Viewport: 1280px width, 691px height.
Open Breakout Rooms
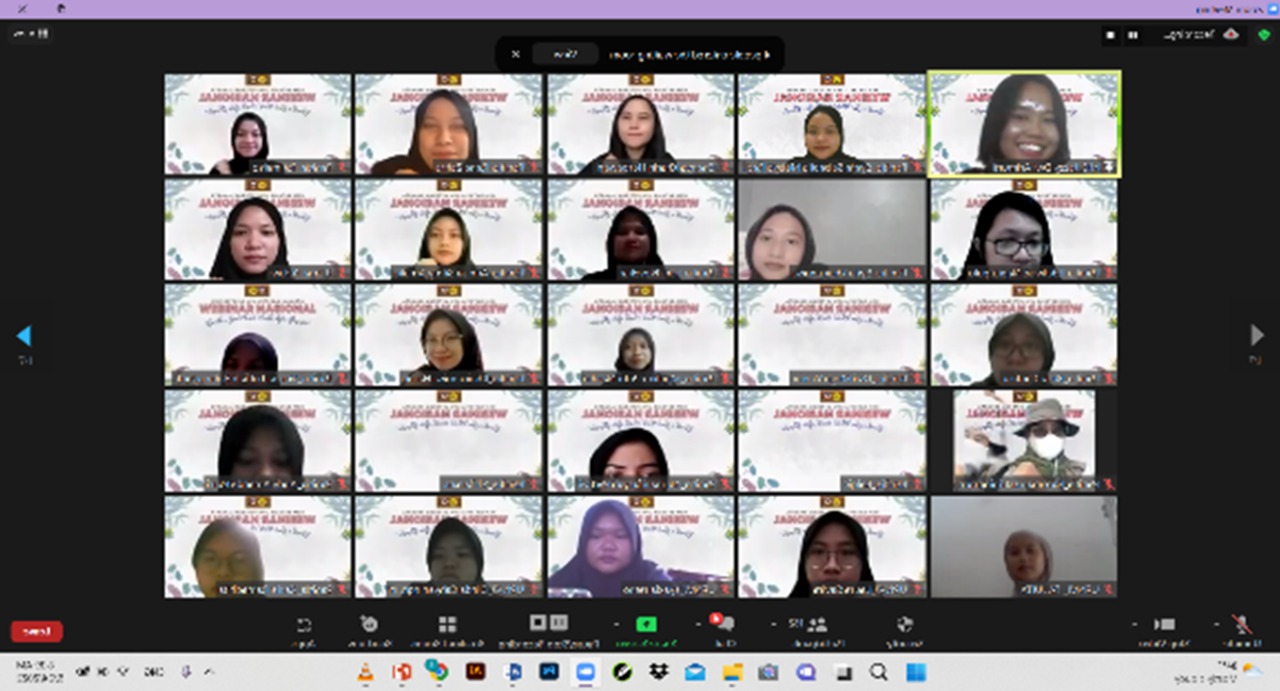[x=447, y=624]
